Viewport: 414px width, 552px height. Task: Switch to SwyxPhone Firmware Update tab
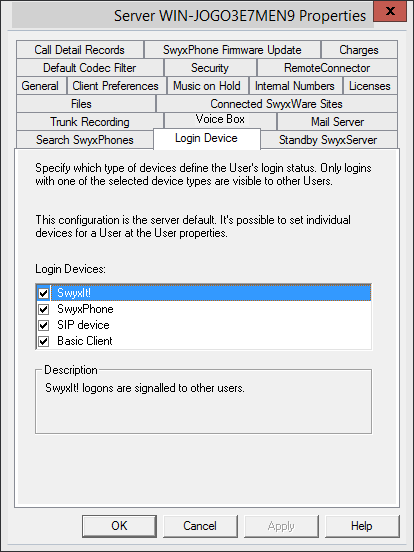[232, 50]
